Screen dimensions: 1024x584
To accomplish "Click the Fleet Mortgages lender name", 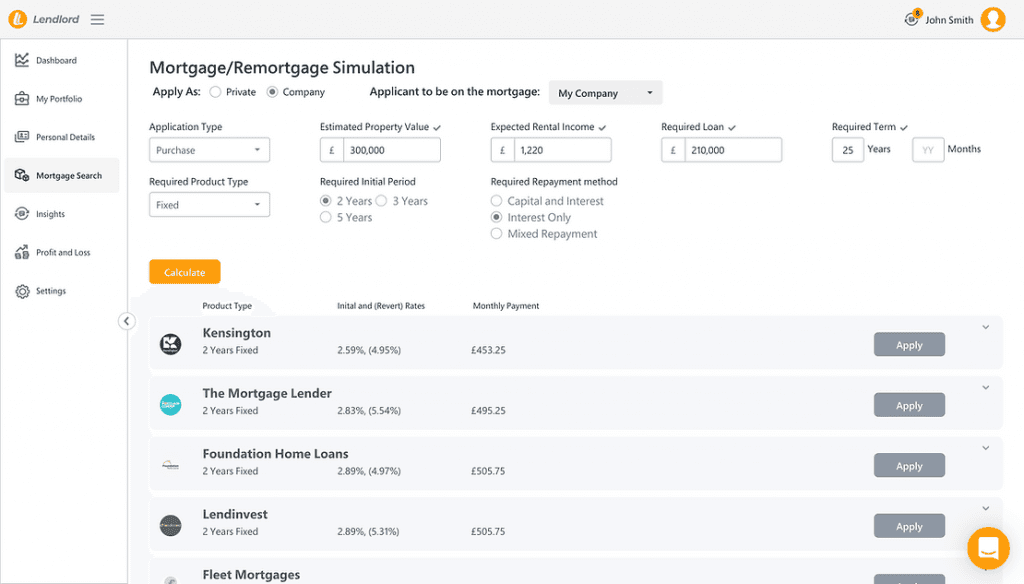I will [251, 574].
